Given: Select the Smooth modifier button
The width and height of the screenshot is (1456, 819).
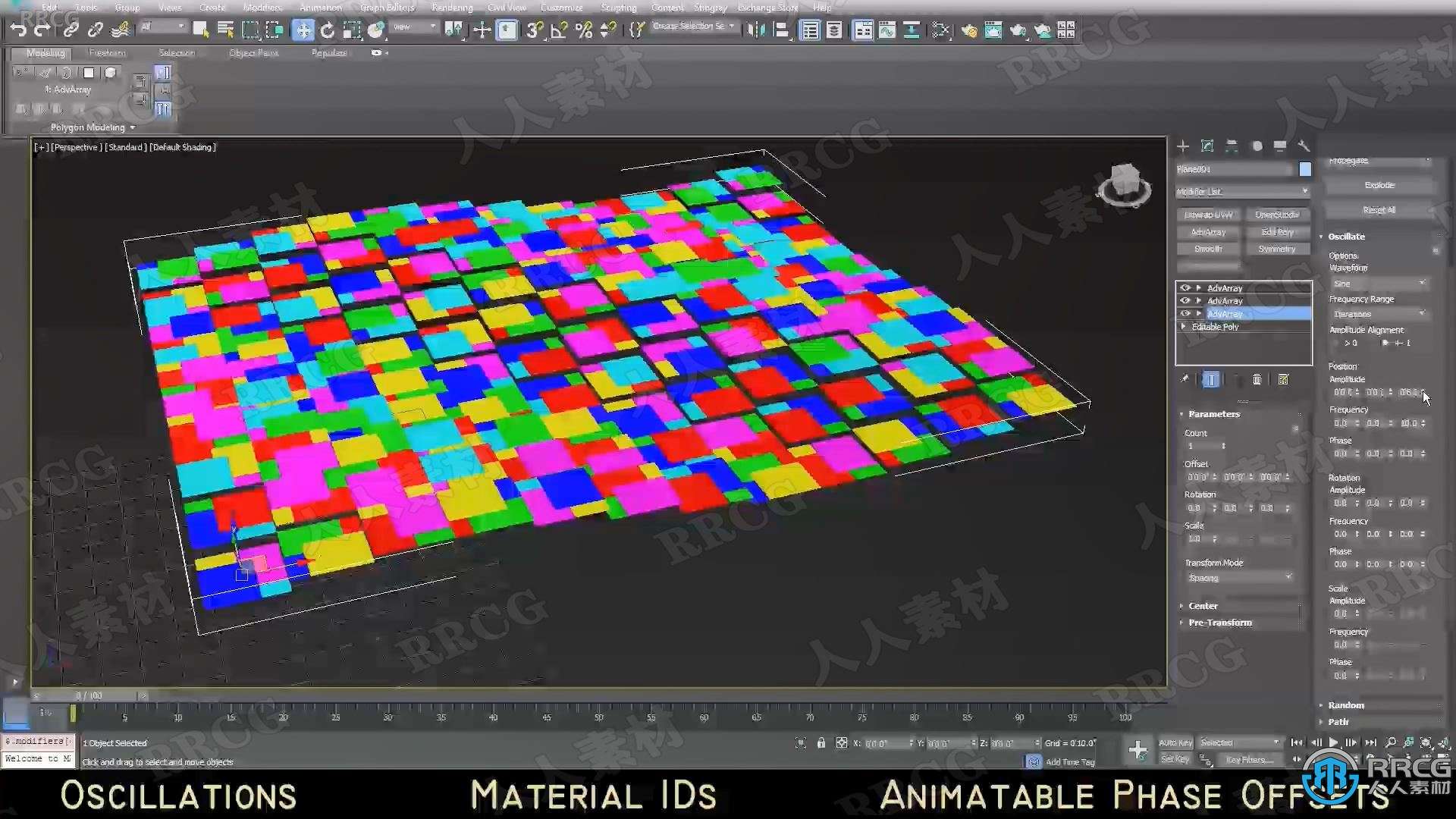Looking at the screenshot, I should (1209, 249).
